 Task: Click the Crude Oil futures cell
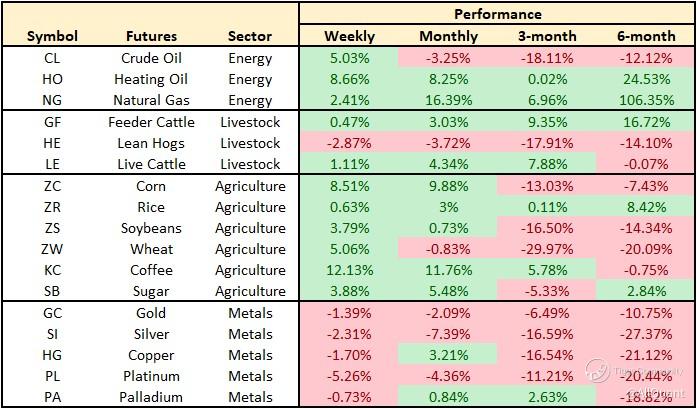click(153, 58)
